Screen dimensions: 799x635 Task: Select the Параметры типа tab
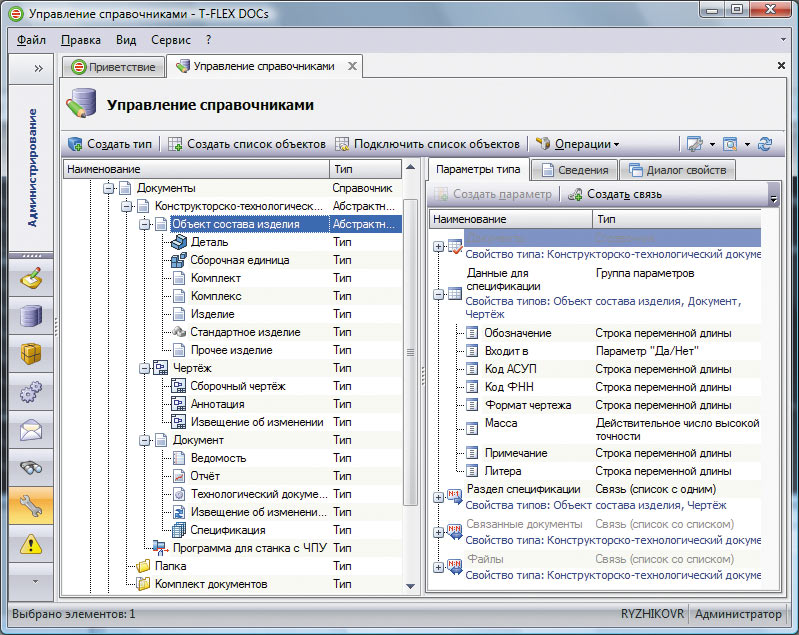478,169
